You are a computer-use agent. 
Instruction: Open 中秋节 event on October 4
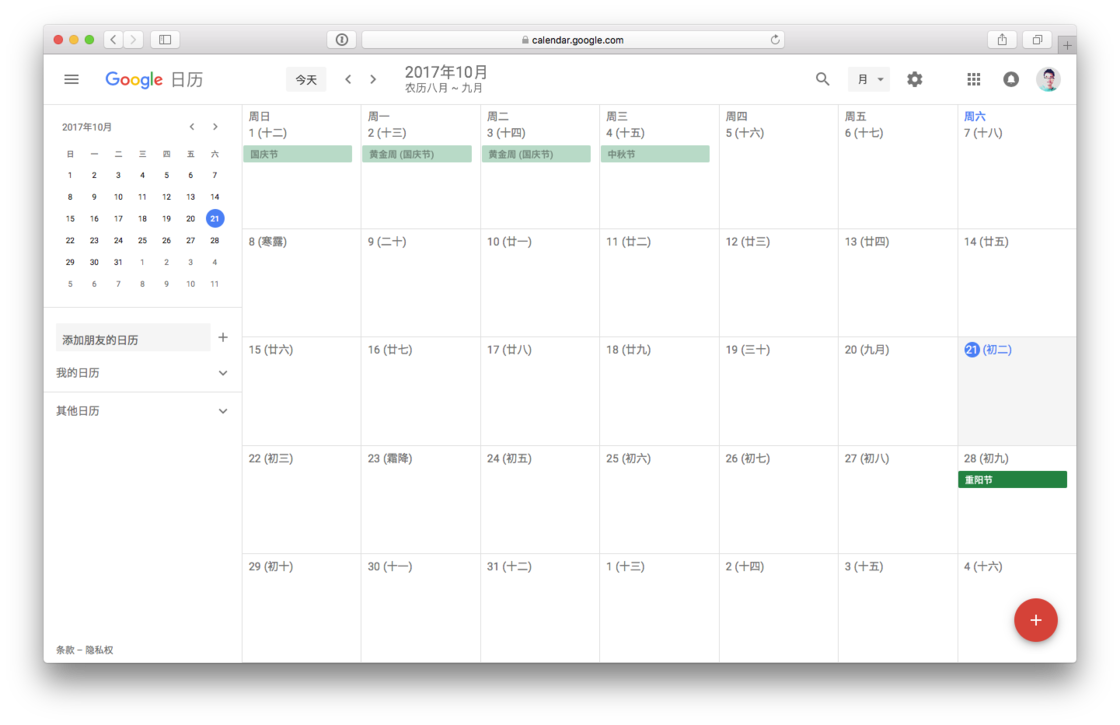click(655, 154)
